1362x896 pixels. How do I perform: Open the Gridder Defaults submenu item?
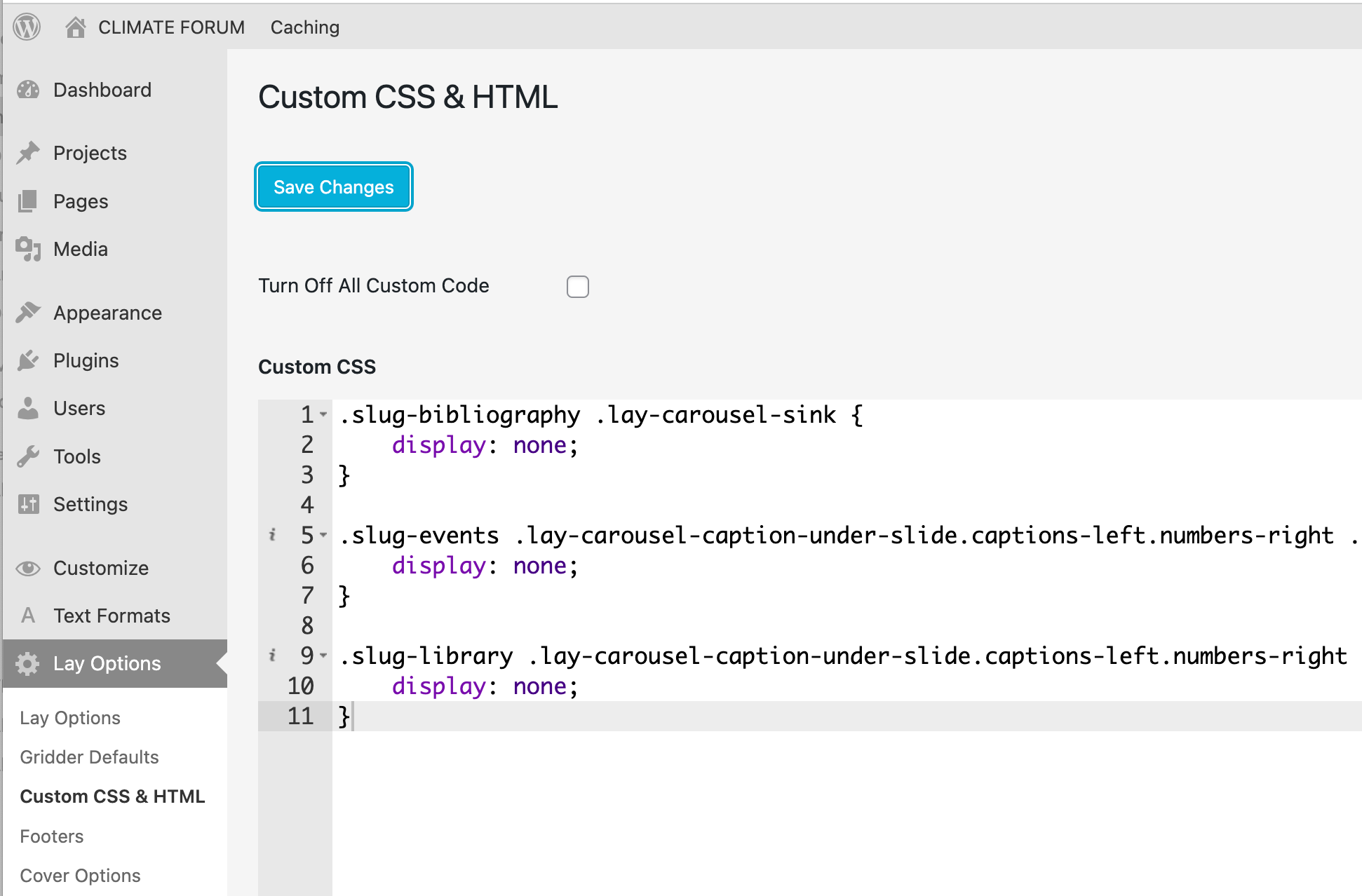point(89,757)
